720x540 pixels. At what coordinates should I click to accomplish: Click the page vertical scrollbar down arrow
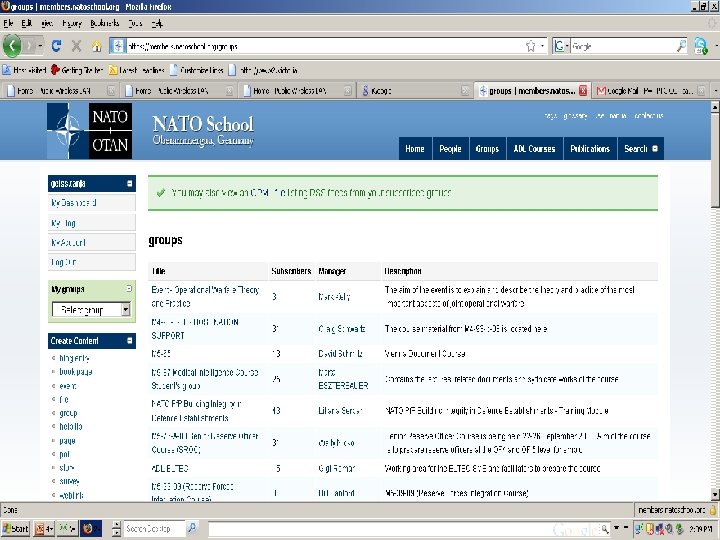tap(715, 494)
